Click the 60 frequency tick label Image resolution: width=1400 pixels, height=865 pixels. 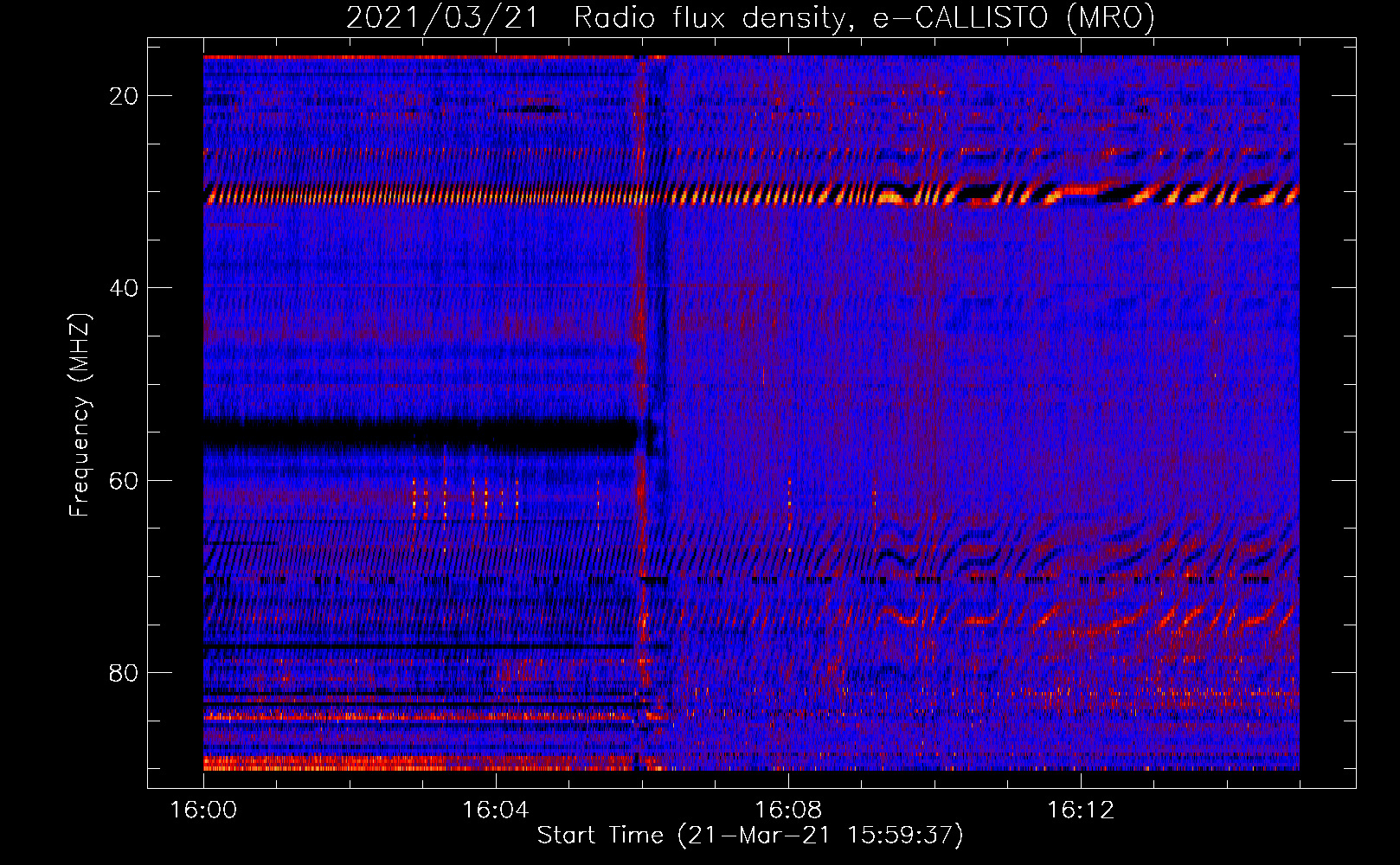pyautogui.click(x=124, y=480)
